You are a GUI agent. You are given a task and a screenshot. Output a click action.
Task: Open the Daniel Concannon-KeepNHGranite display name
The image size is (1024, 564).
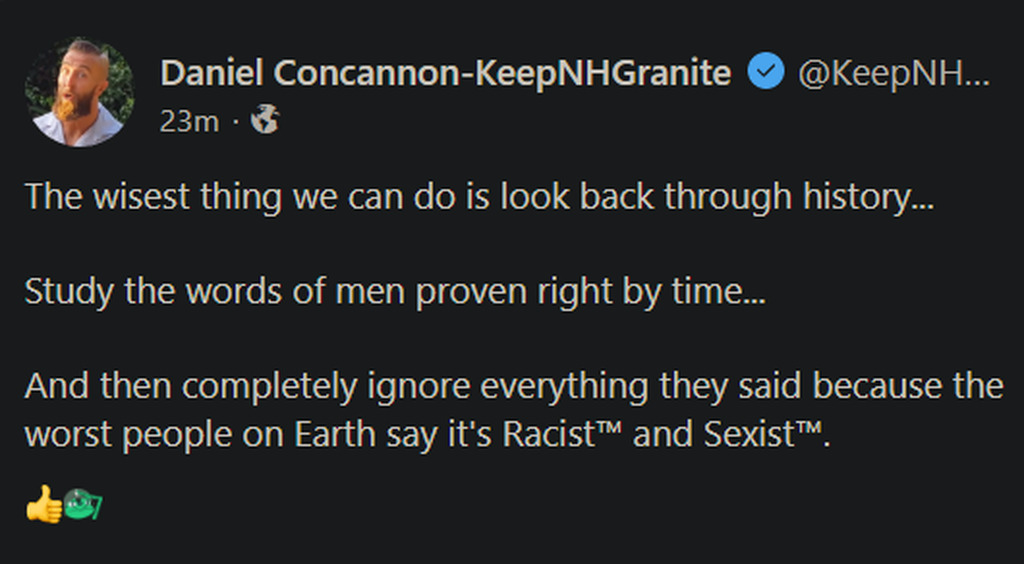446,73
